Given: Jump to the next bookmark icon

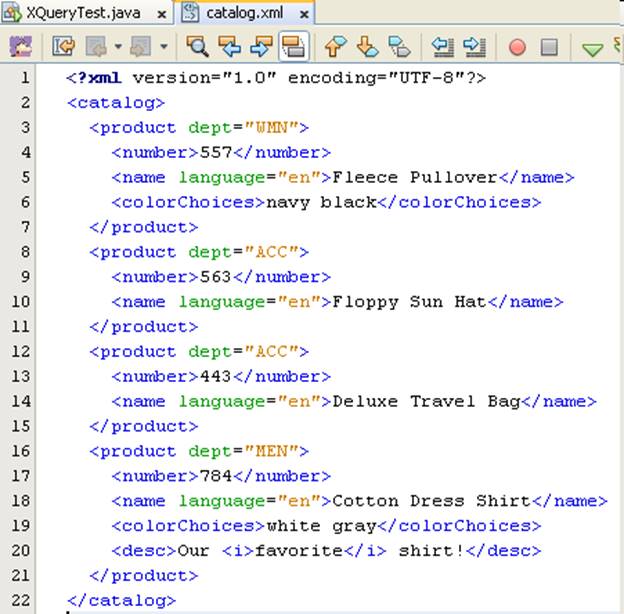Looking at the screenshot, I should 367,46.
